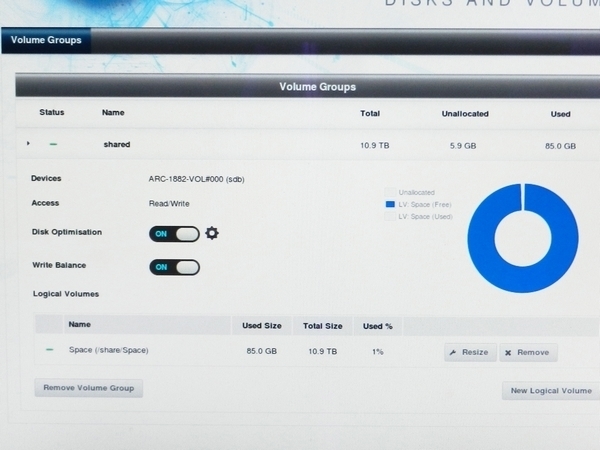Click the device ARC-1882-VOL#000 (sdb)

(x=197, y=179)
